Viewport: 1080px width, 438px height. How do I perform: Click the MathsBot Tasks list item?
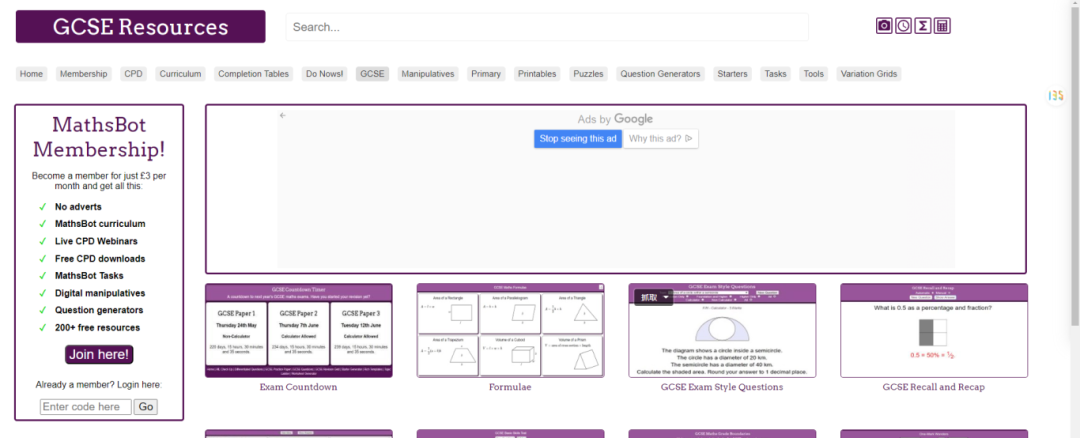point(89,275)
